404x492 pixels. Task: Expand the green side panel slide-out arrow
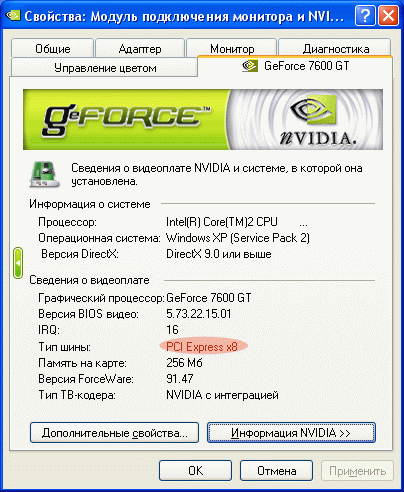coord(18,263)
